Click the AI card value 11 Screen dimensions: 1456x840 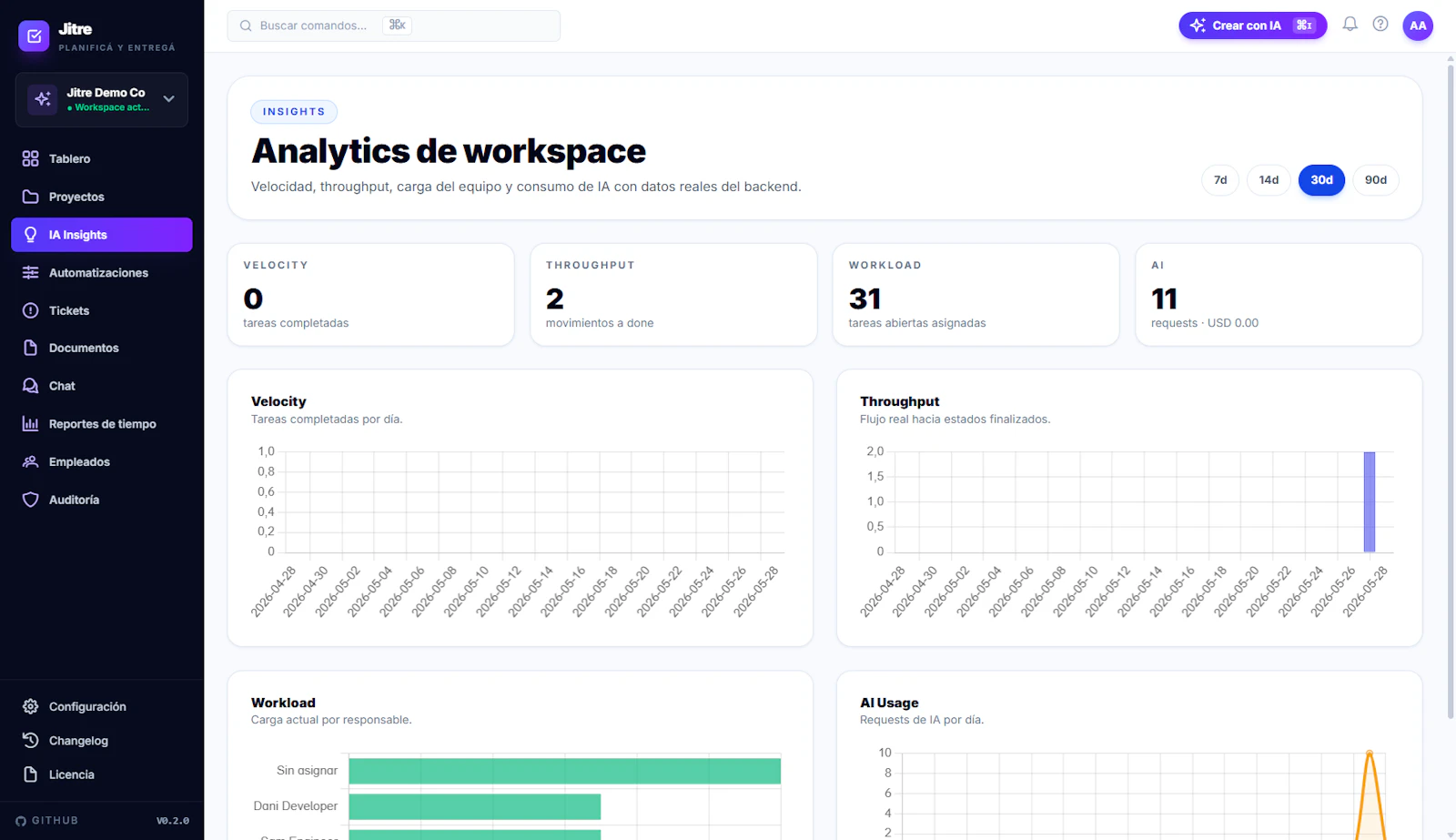[1164, 299]
